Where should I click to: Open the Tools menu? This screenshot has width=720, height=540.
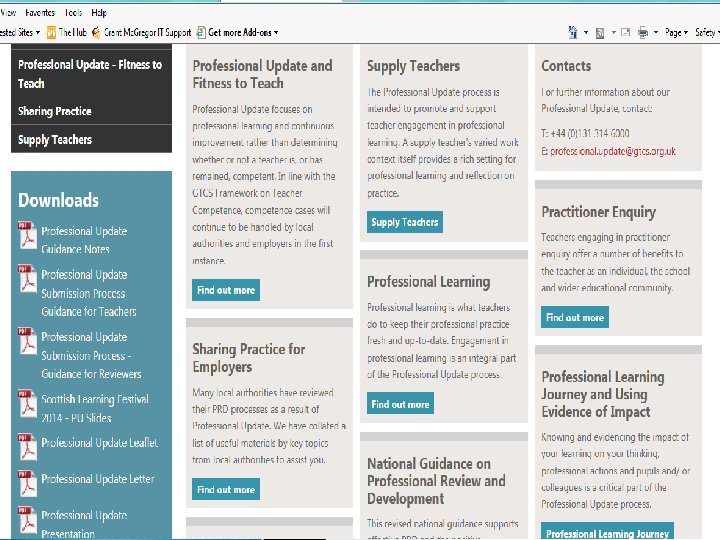click(x=73, y=13)
